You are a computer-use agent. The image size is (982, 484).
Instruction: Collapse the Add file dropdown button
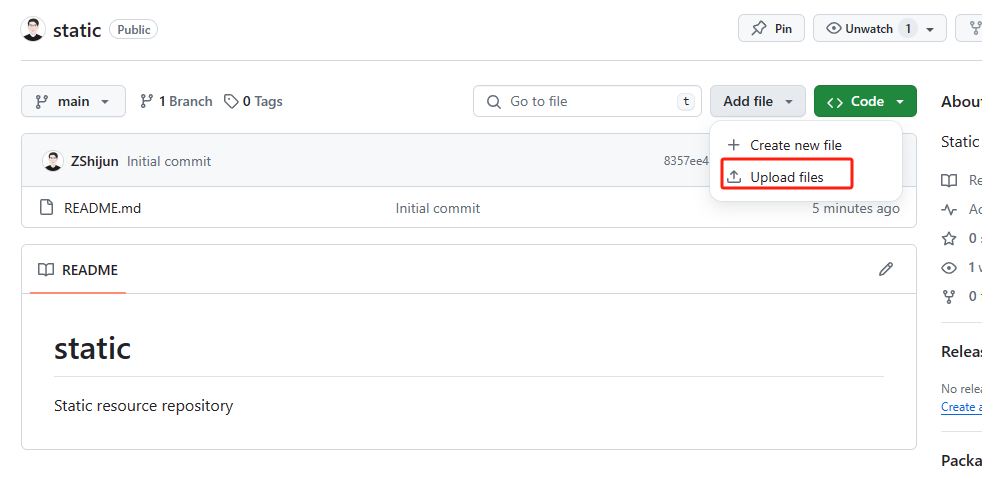tap(758, 101)
